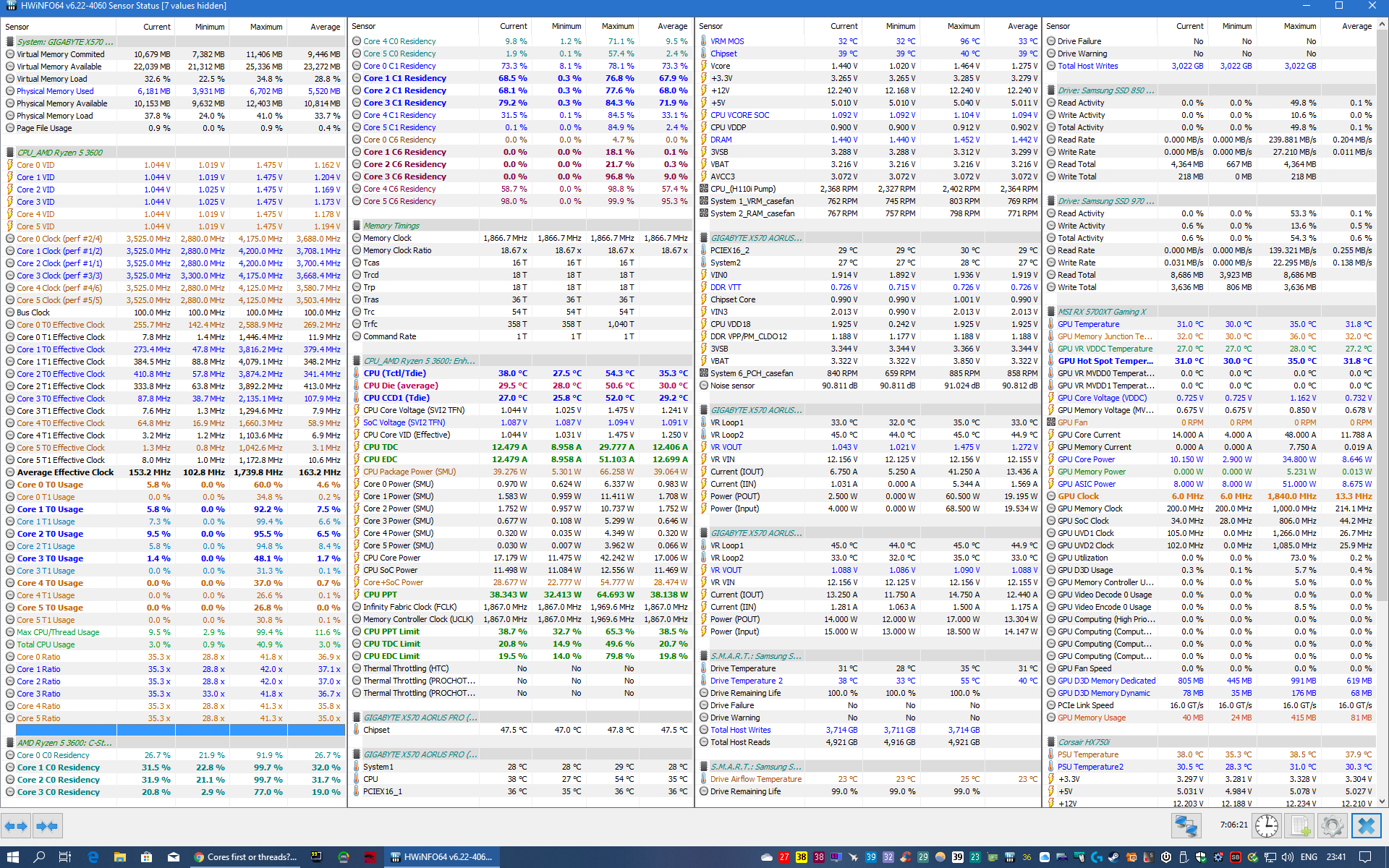1389x868 pixels.
Task: Collapse 'Drive: Samsung SSD 970' group
Action: pyautogui.click(x=1105, y=201)
